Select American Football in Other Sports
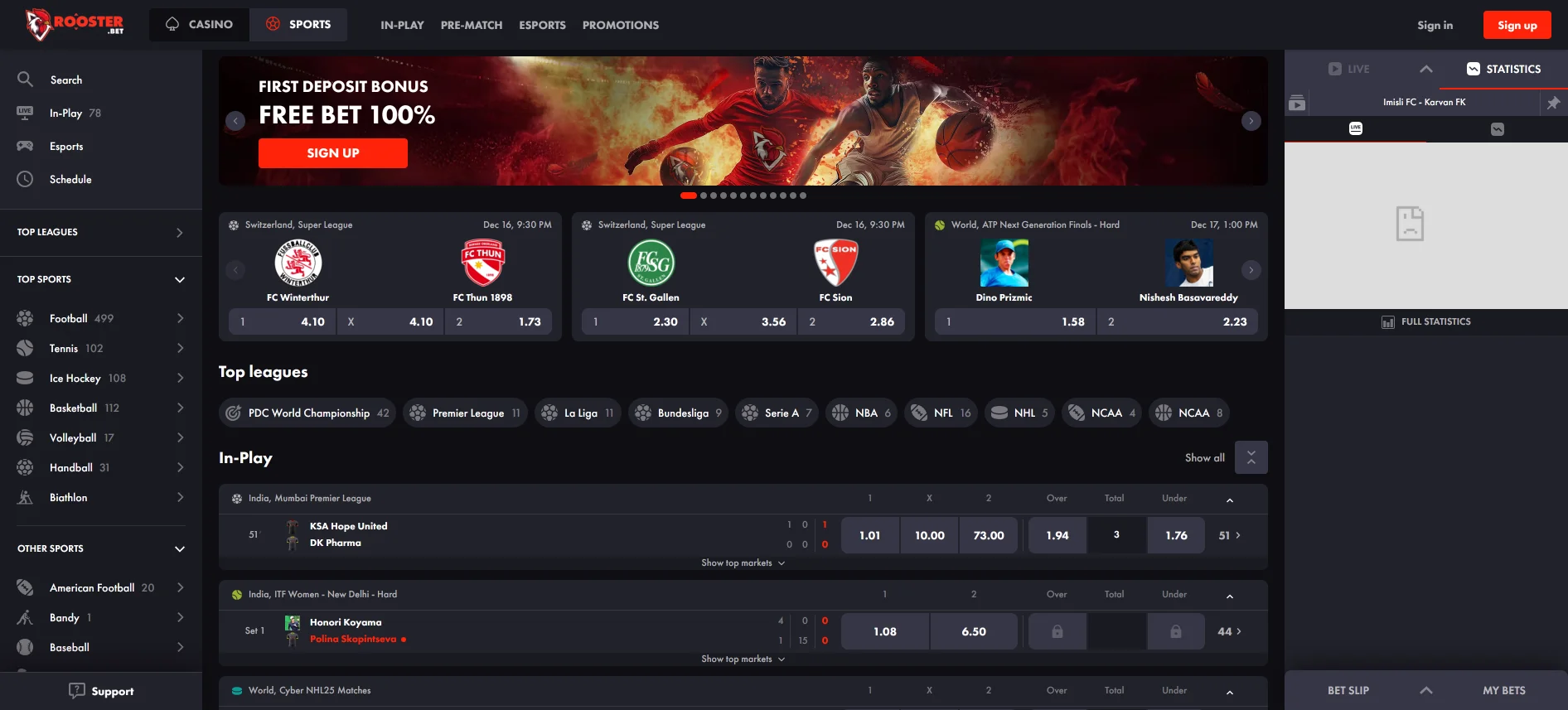 (x=101, y=587)
